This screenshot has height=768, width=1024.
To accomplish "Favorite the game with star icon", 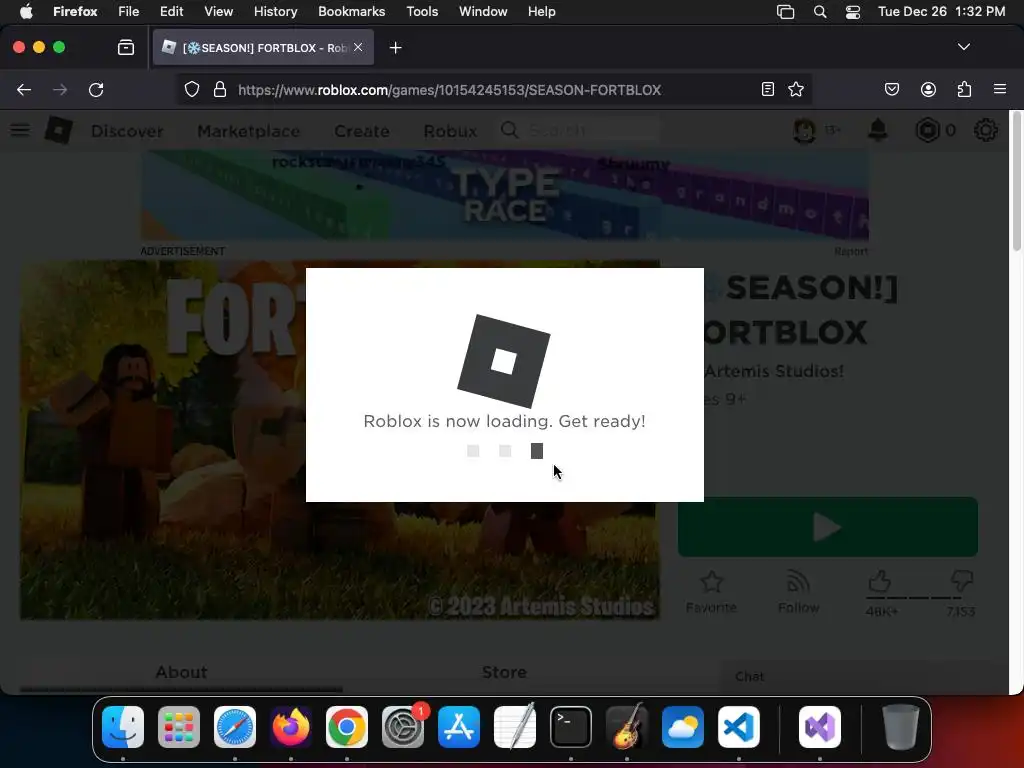I will (x=711, y=591).
